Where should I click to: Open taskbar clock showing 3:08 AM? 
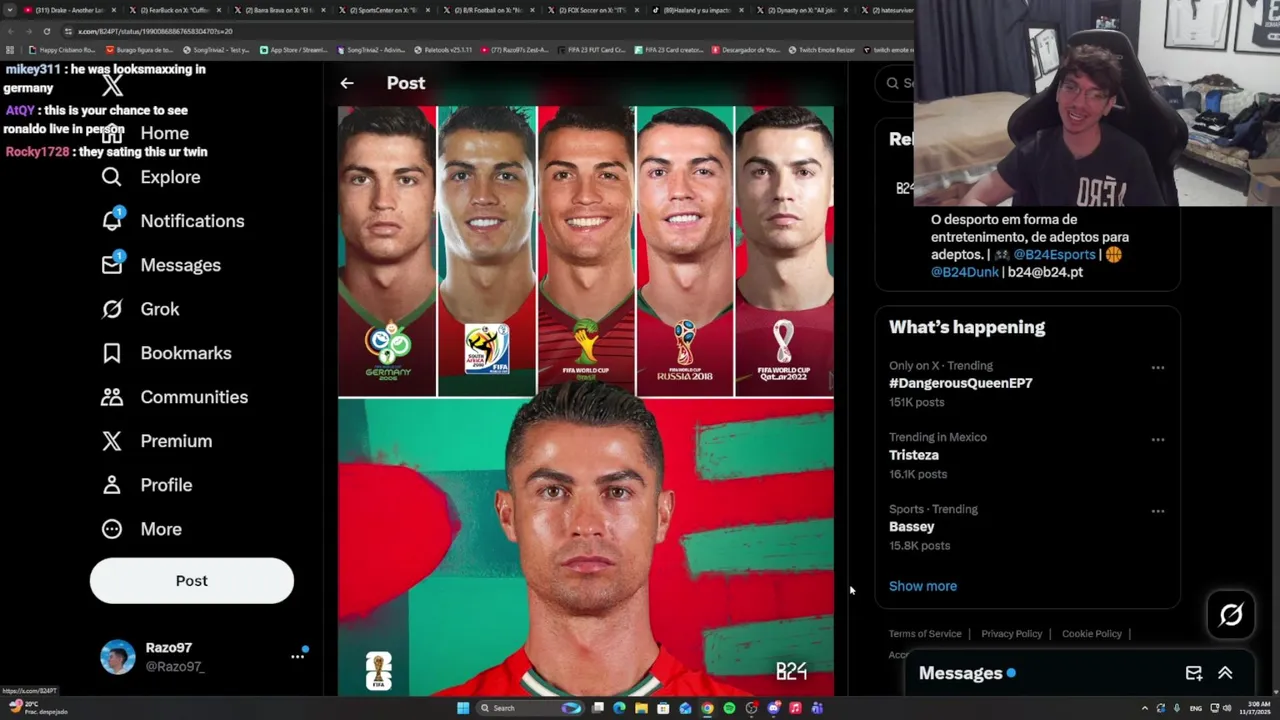pyautogui.click(x=1254, y=708)
